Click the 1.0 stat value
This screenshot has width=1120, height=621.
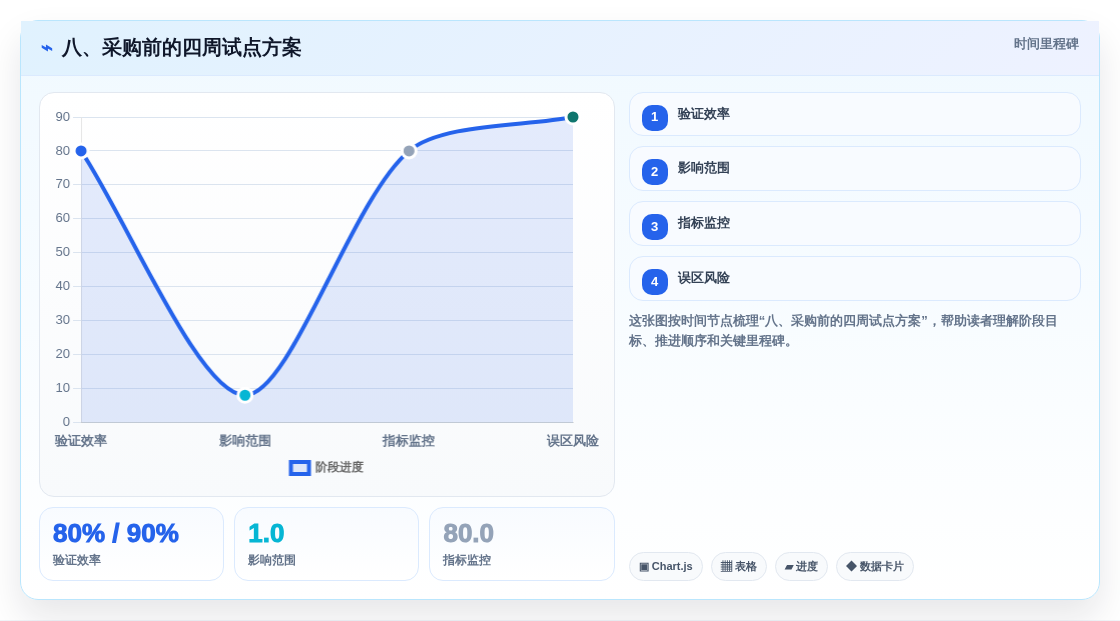pyautogui.click(x=266, y=533)
